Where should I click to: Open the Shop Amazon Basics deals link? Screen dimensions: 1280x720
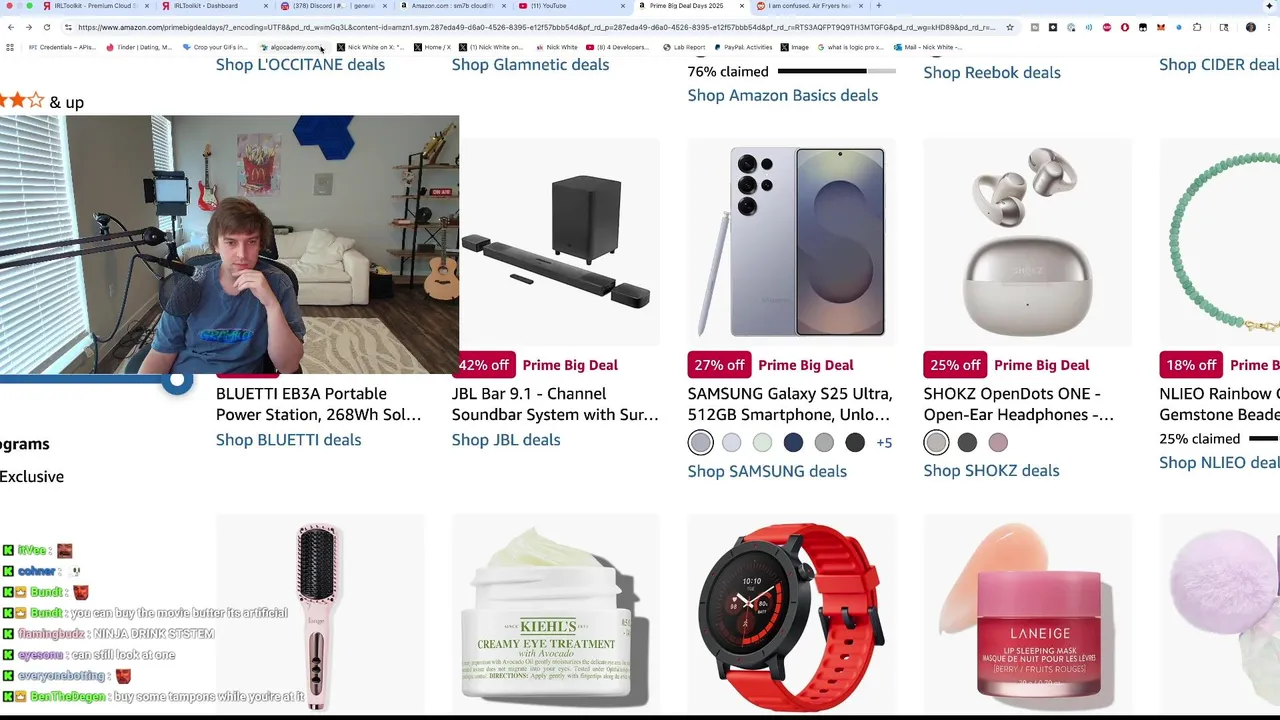click(783, 95)
